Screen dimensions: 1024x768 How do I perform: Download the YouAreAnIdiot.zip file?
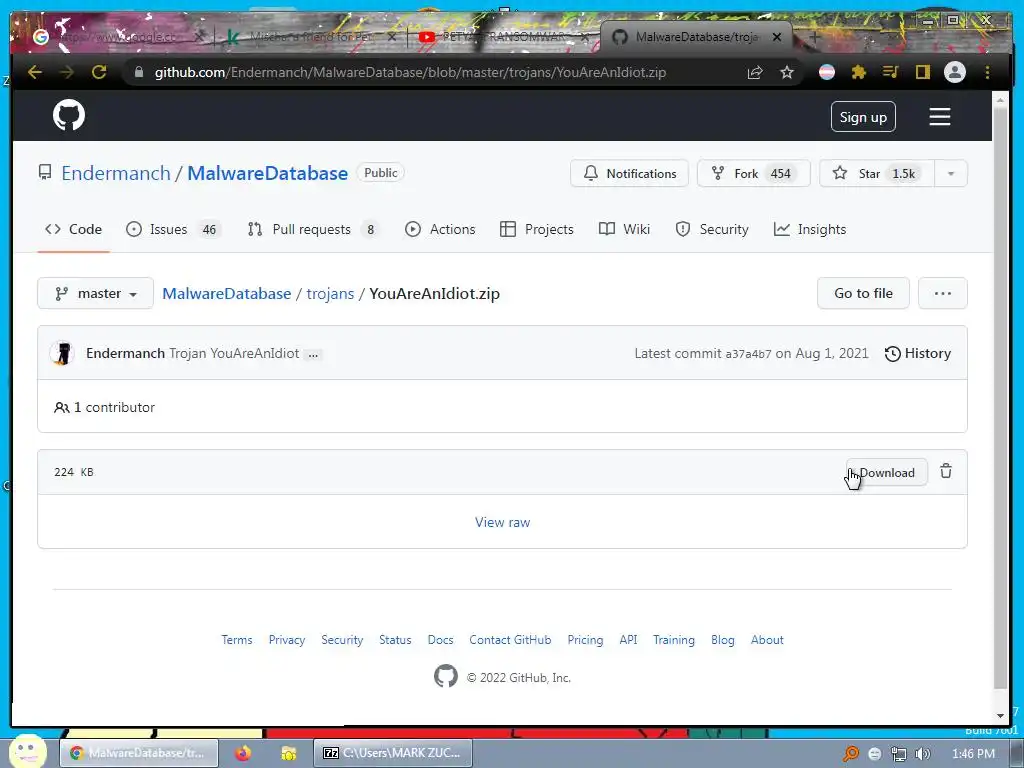(887, 472)
